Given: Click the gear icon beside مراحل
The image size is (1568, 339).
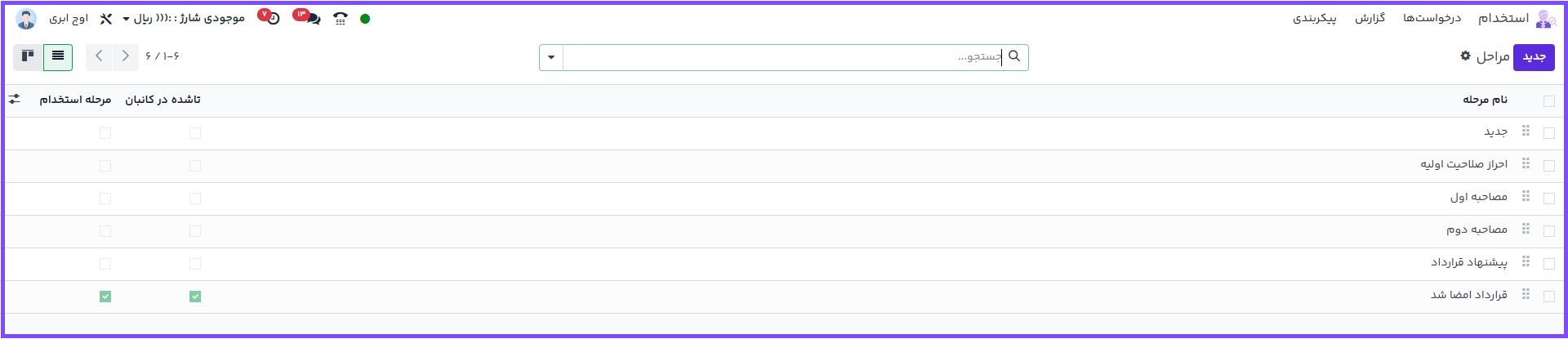Looking at the screenshot, I should tap(1465, 56).
